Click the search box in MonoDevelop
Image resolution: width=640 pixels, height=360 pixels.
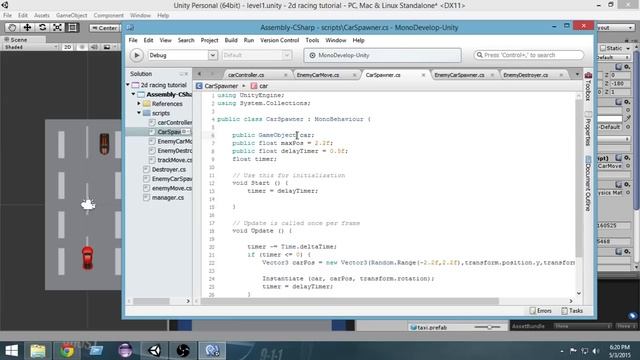coord(529,55)
